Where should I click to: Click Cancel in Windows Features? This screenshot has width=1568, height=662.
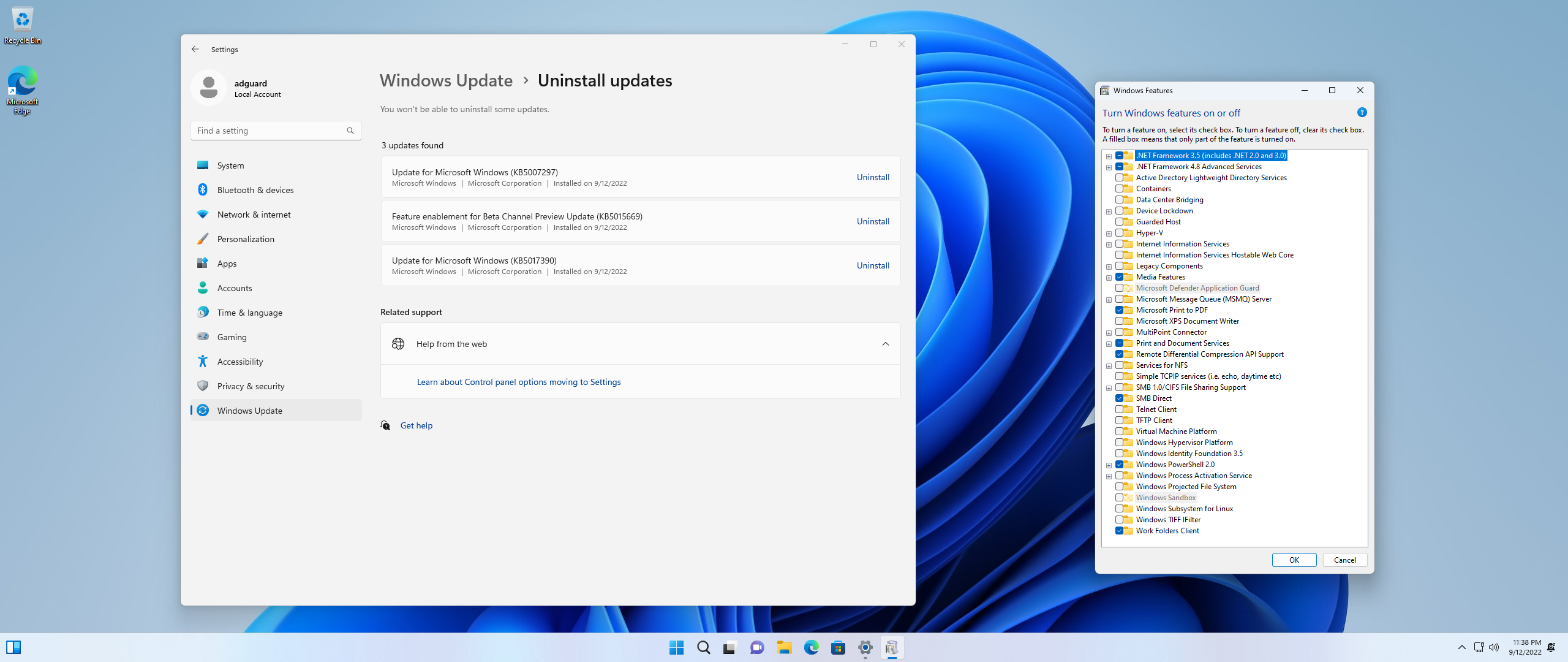1344,560
